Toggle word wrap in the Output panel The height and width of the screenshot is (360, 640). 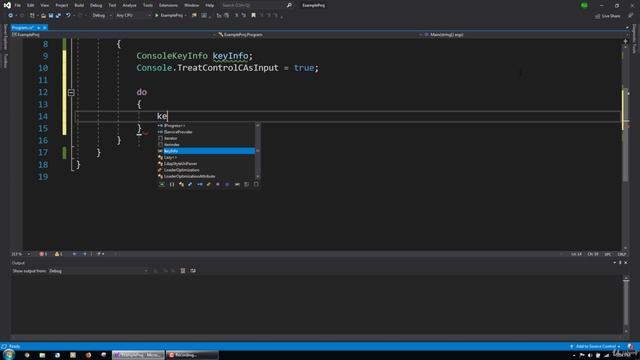[193, 271]
